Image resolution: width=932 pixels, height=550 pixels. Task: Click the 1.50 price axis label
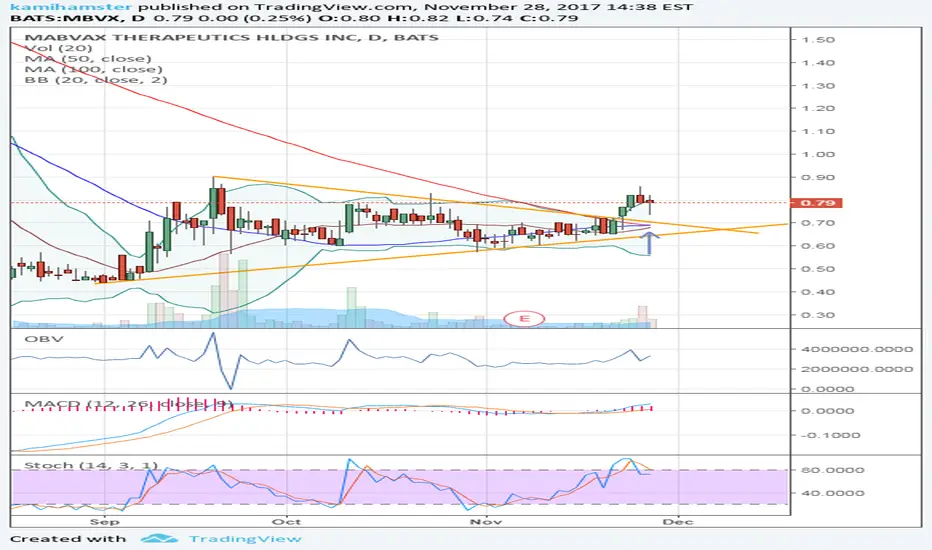click(818, 40)
